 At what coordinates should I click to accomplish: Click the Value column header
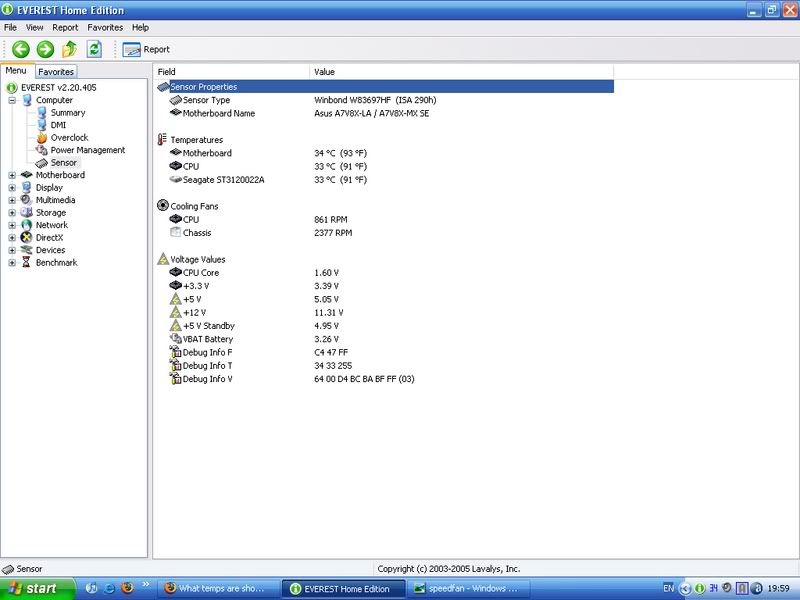point(461,72)
